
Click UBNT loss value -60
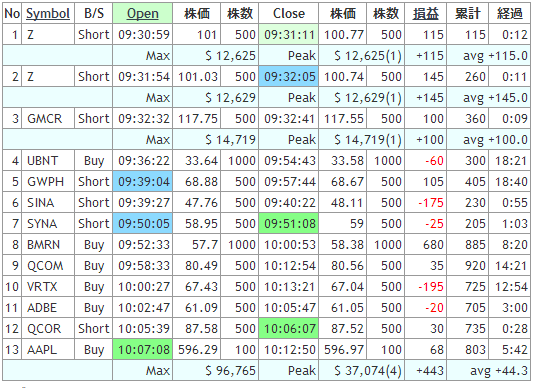pos(426,161)
